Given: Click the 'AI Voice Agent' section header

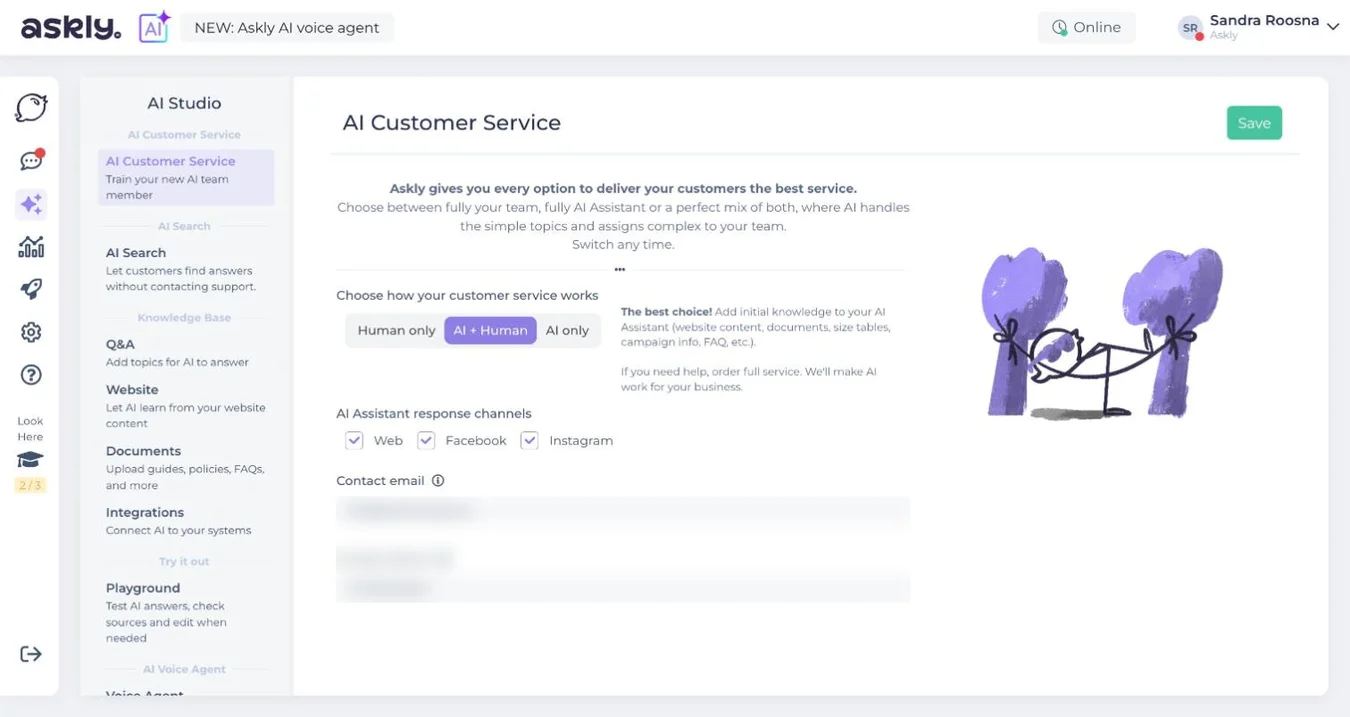Looking at the screenshot, I should [x=184, y=670].
